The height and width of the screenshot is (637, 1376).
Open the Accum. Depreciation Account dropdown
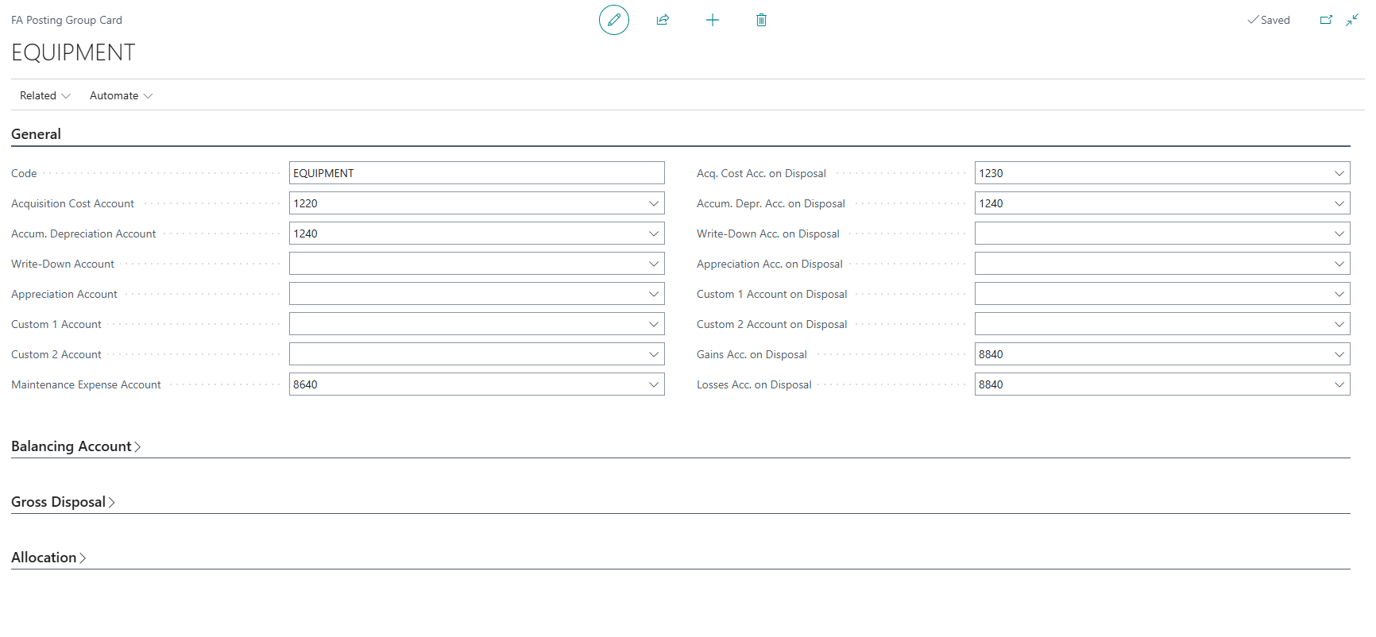655,233
